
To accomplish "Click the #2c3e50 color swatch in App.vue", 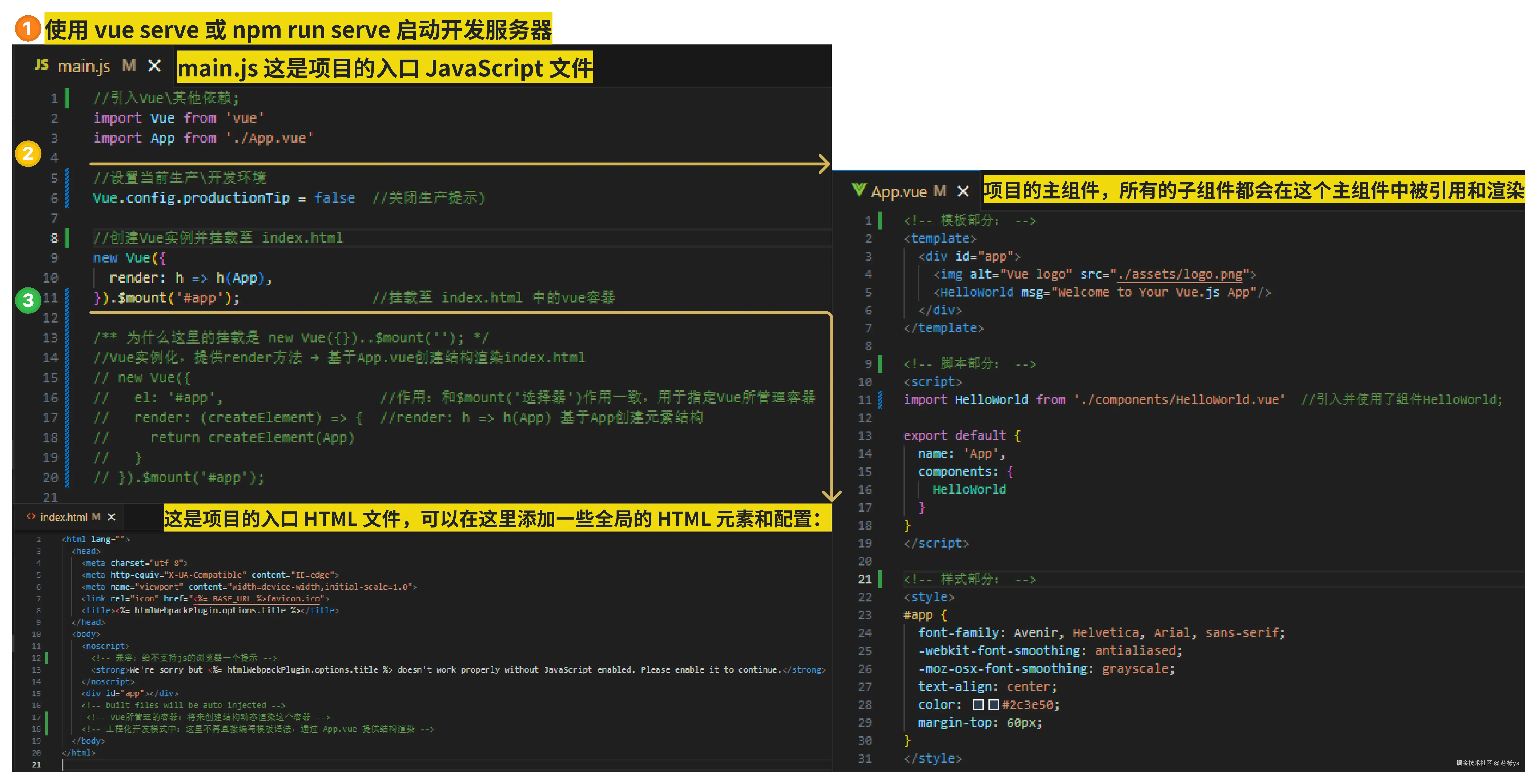I will (993, 705).
